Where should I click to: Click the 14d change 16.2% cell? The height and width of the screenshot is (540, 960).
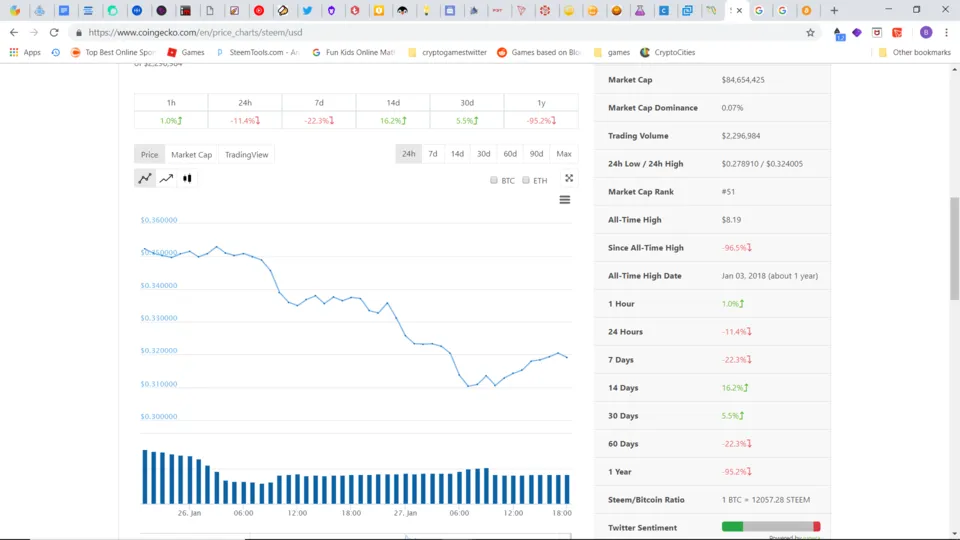pyautogui.click(x=393, y=121)
